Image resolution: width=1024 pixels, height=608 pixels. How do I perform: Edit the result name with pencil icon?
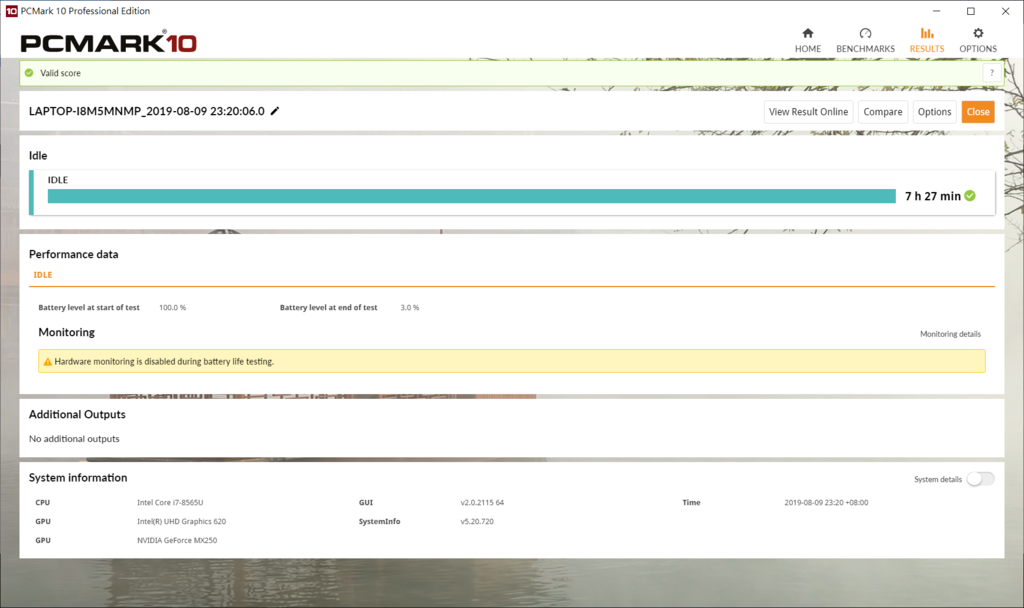point(275,111)
